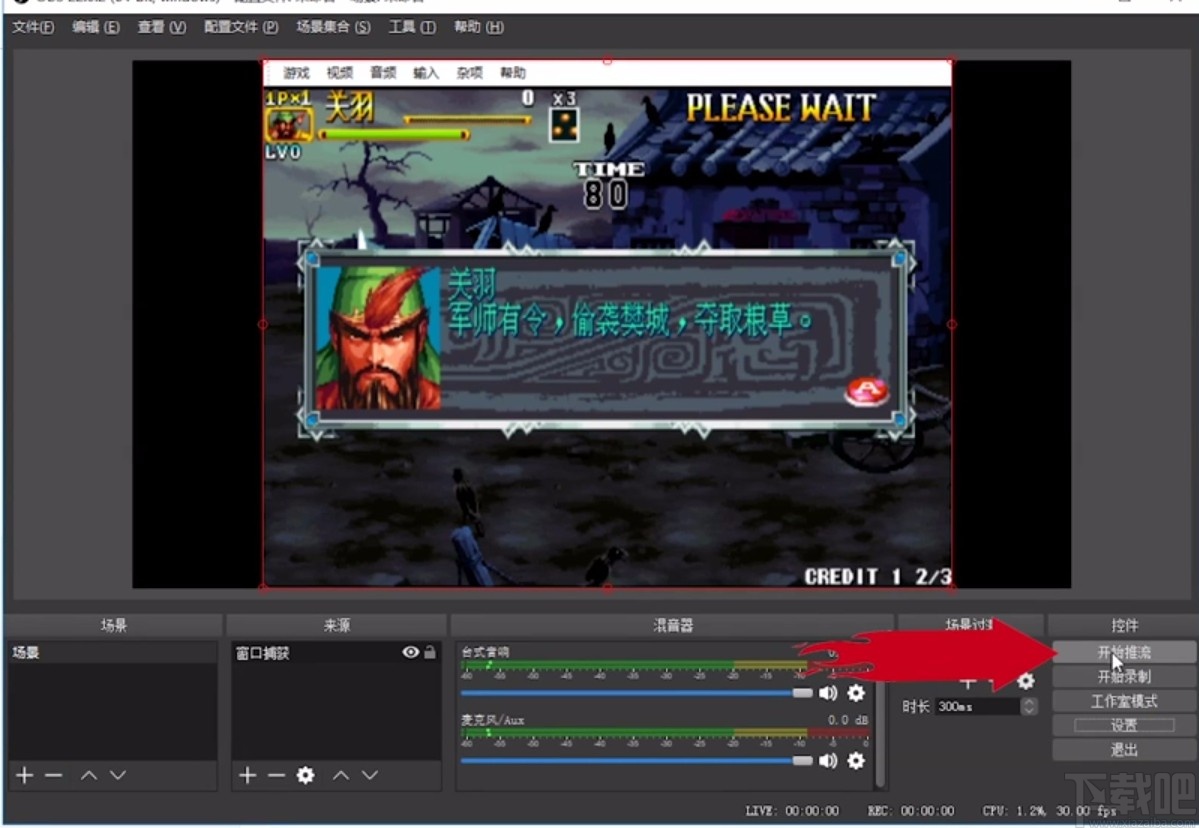Viewport: 1199px width, 828px height.
Task: Add a new source with plus icon
Action: [x=247, y=775]
